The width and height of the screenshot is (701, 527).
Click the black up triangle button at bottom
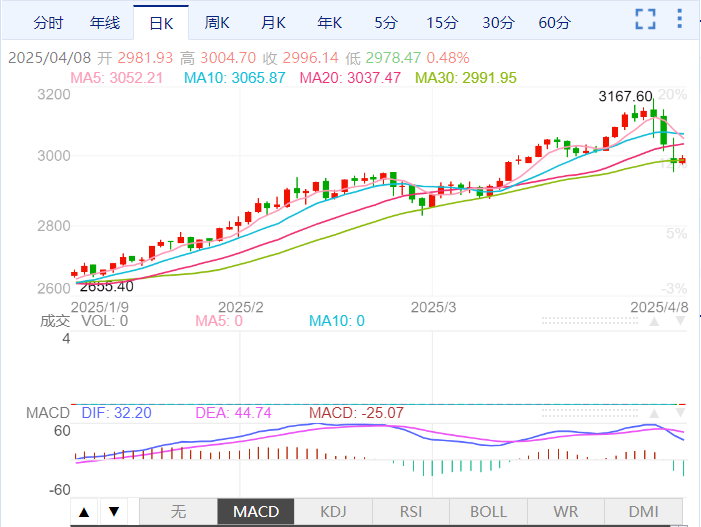tap(84, 512)
